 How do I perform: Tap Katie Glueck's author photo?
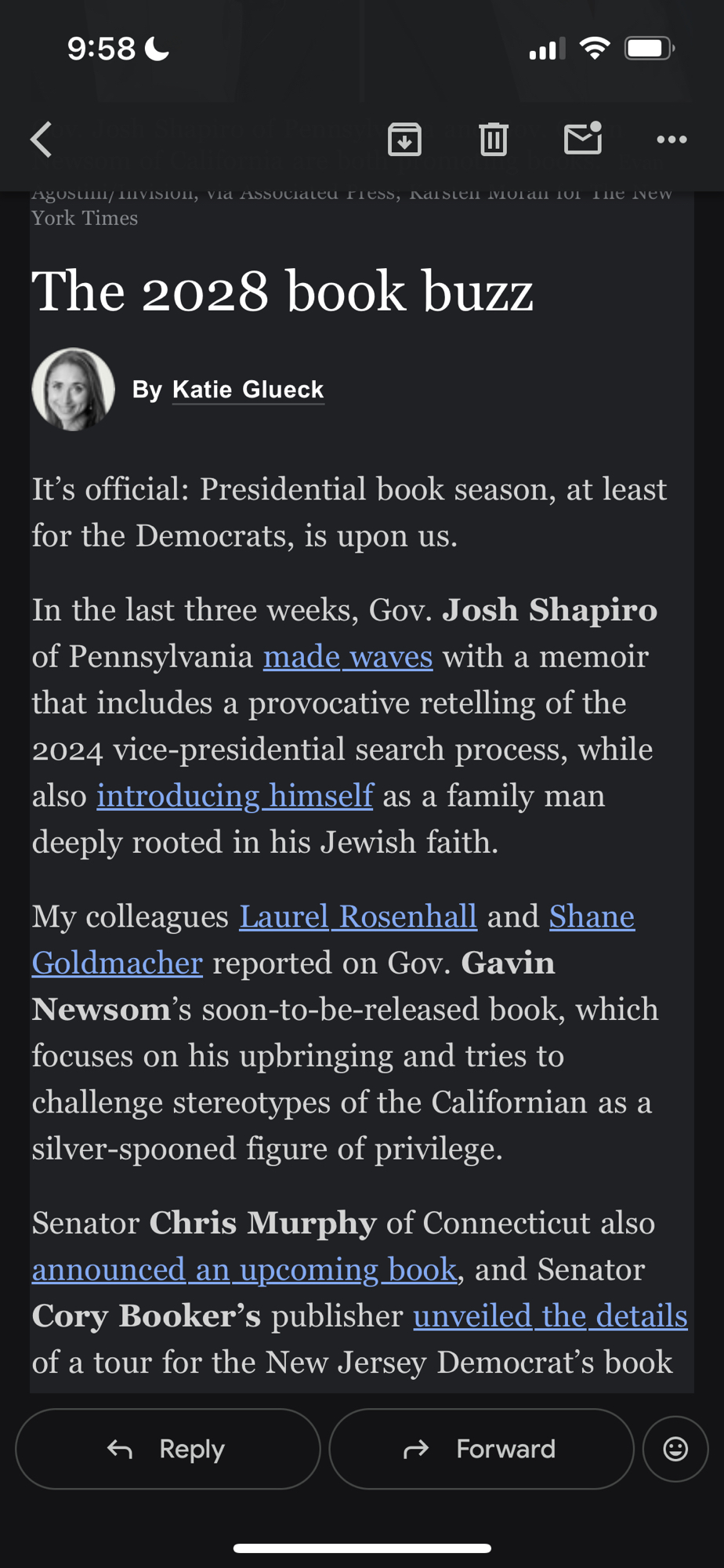click(73, 390)
